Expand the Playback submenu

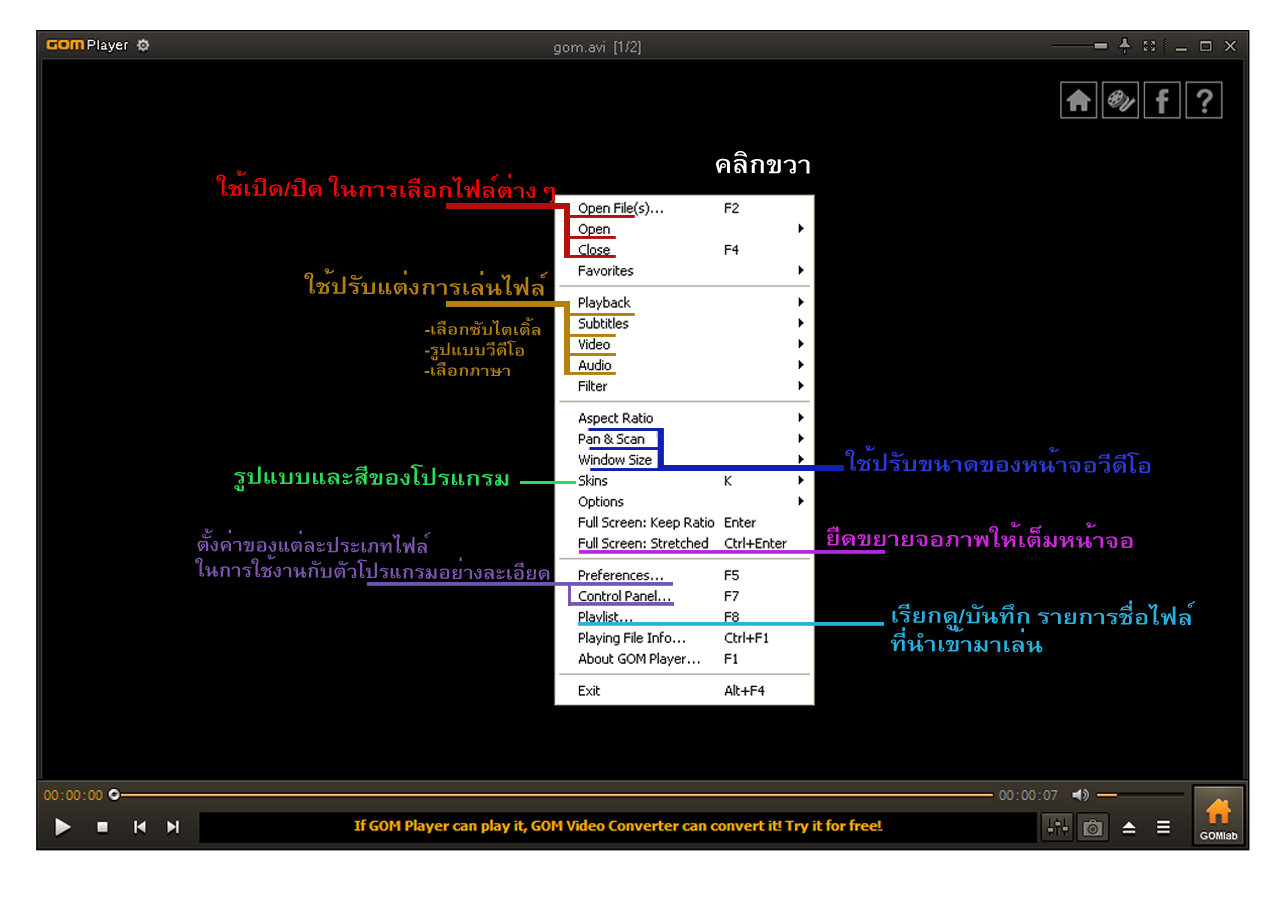pos(684,302)
